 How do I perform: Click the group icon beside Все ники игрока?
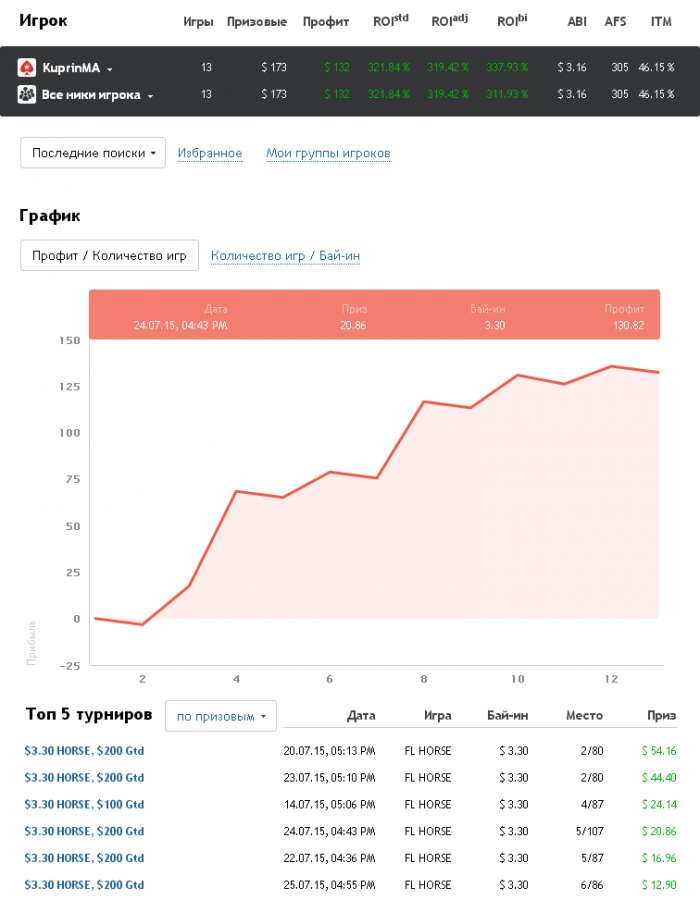(x=27, y=95)
